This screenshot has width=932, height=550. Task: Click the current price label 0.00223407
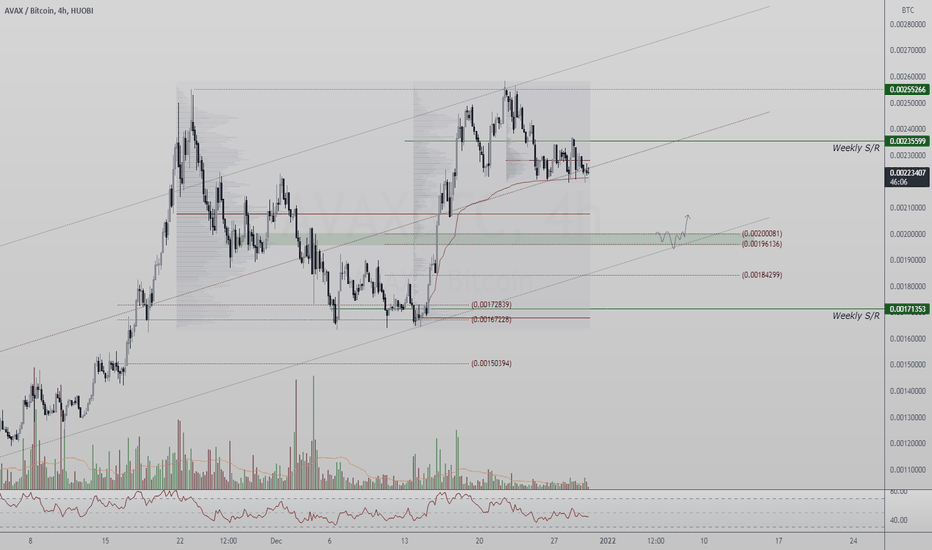click(907, 173)
